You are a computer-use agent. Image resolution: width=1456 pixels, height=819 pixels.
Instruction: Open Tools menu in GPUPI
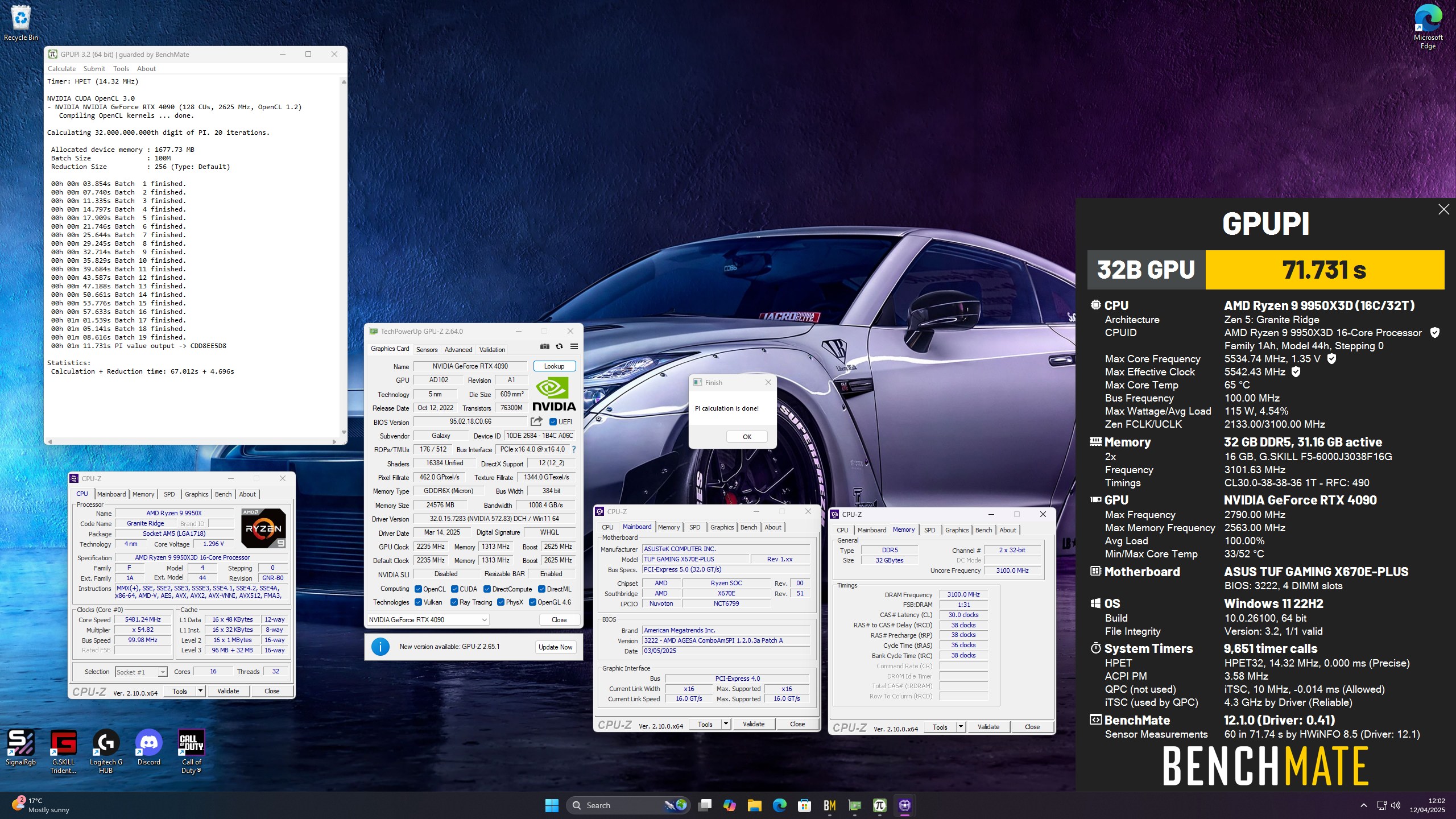click(x=121, y=69)
